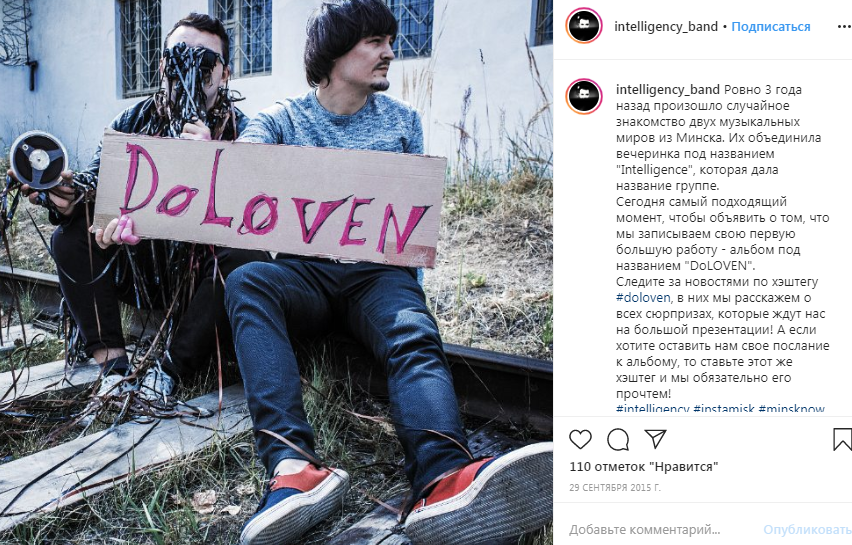Share post via paper plane icon
This screenshot has height=545, width=852.
[x=655, y=439]
